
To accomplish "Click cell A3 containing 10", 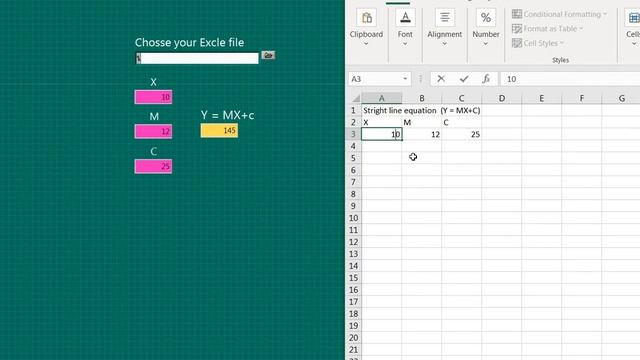I will pos(382,134).
